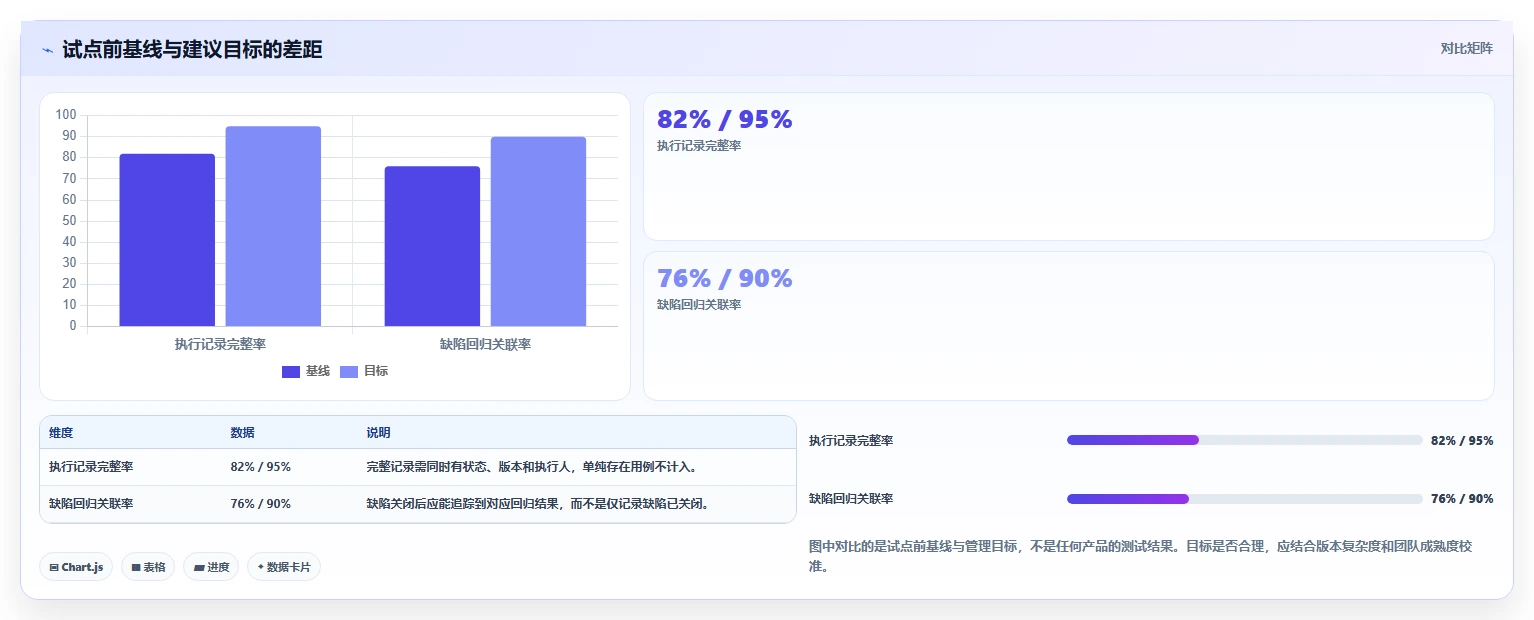Click the 目标 bar for 缺陷回归关联率
The height and width of the screenshot is (620, 1534).
click(x=538, y=231)
